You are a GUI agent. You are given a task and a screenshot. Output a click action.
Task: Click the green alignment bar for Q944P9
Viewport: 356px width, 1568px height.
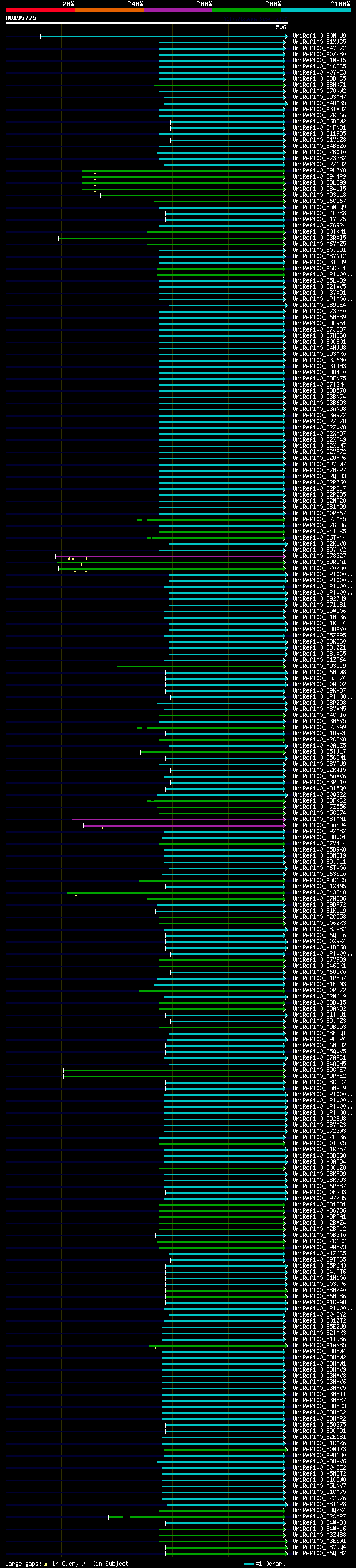coord(182,177)
